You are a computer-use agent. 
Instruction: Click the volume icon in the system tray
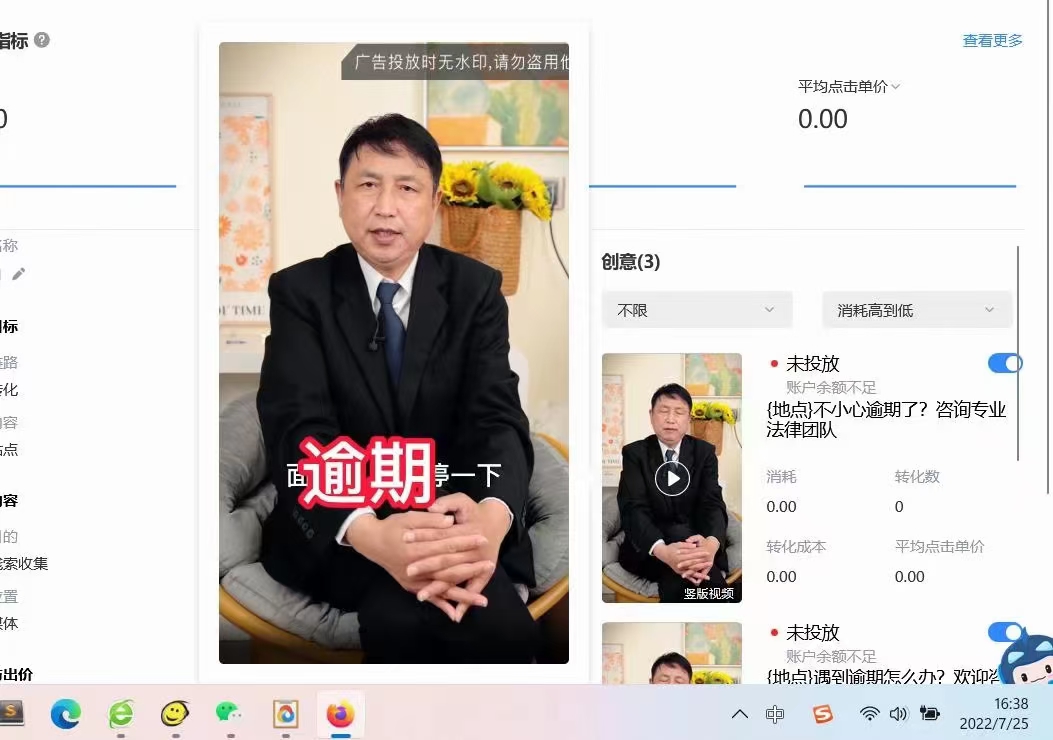[899, 713]
